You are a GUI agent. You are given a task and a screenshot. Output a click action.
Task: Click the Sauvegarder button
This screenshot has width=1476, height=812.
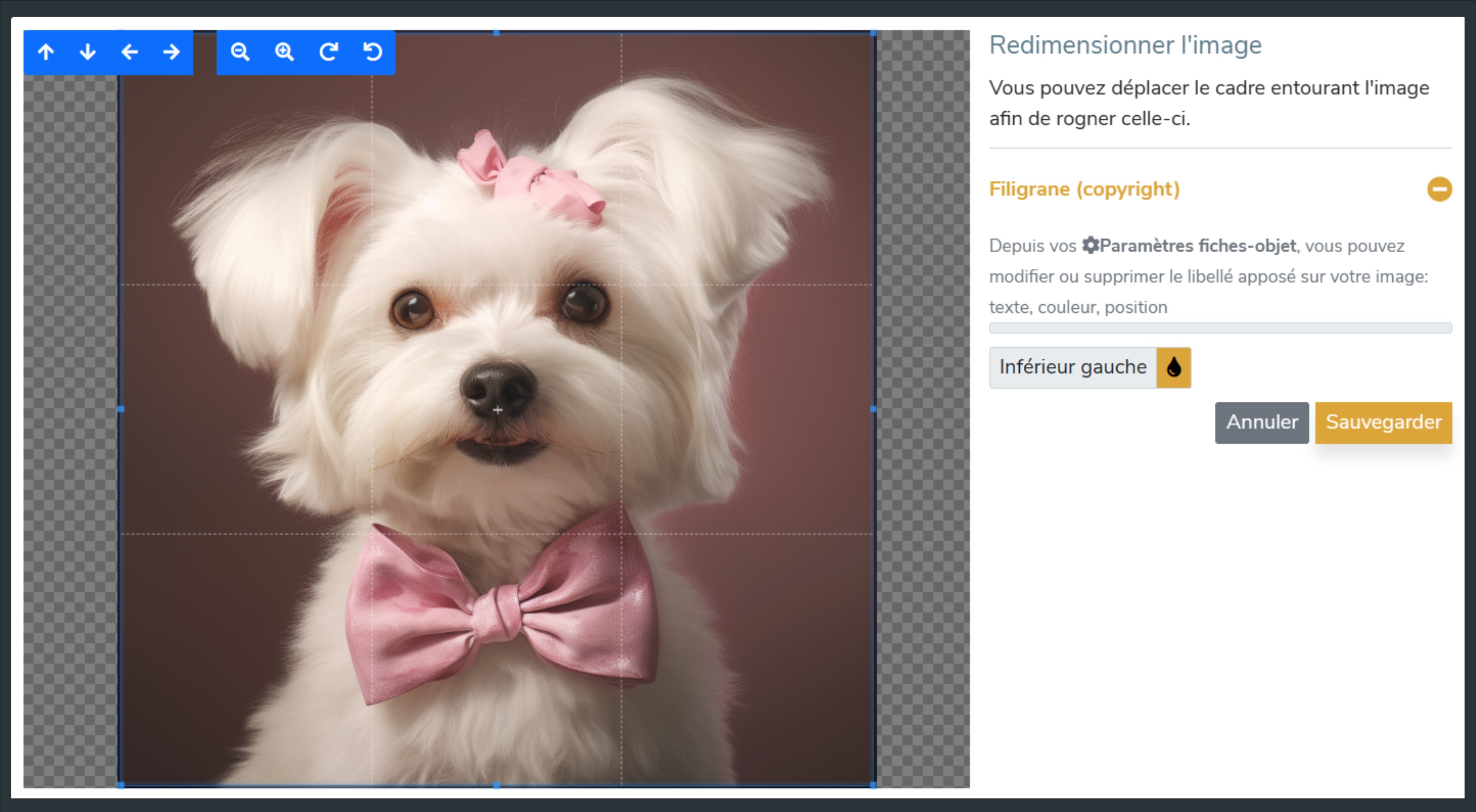[x=1383, y=422]
